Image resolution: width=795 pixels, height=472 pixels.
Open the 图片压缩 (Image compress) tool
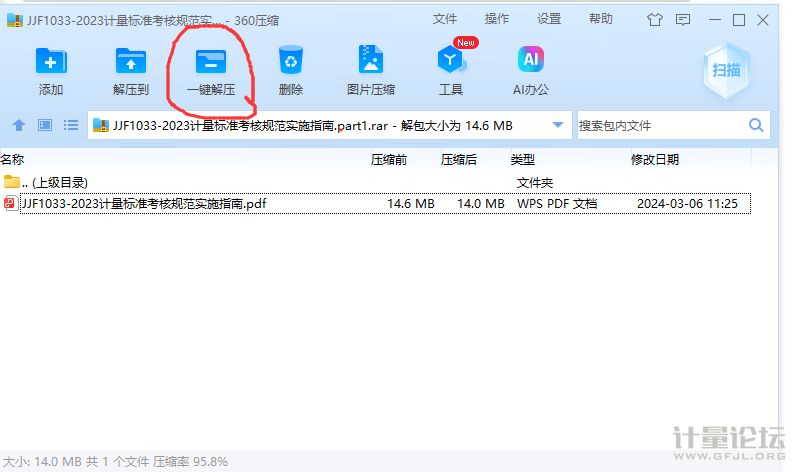tap(370, 63)
